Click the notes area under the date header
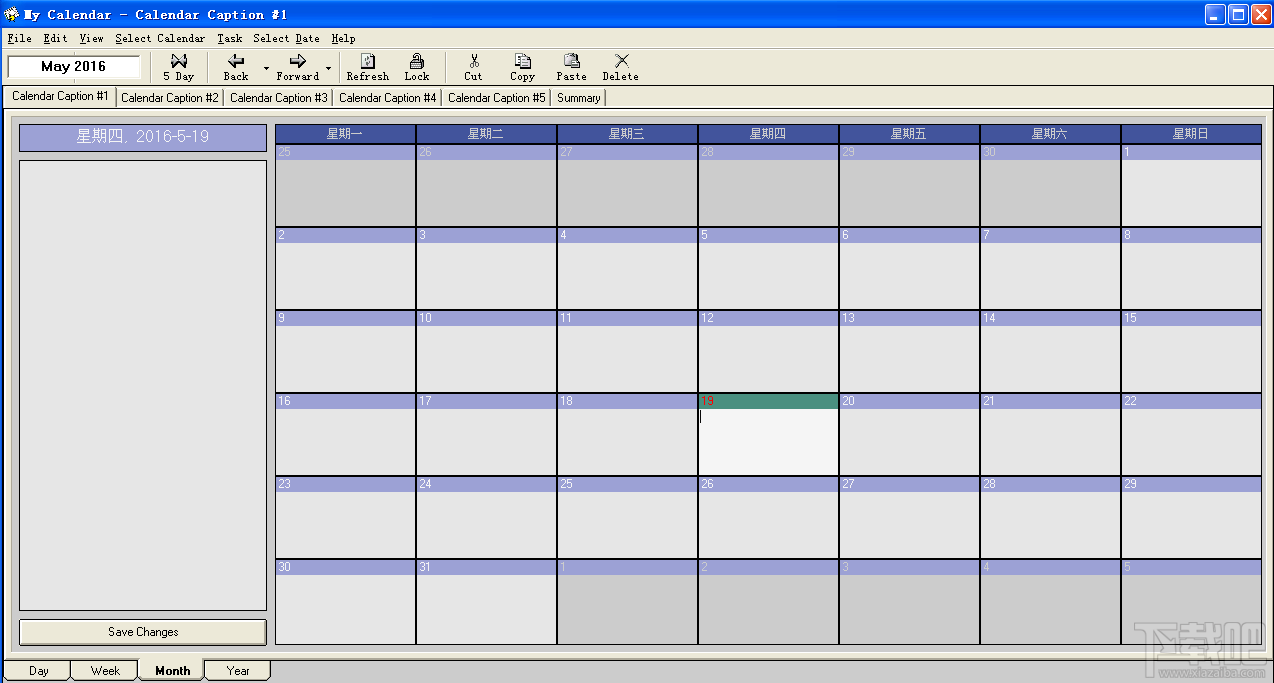The height and width of the screenshot is (683, 1274). [143, 385]
